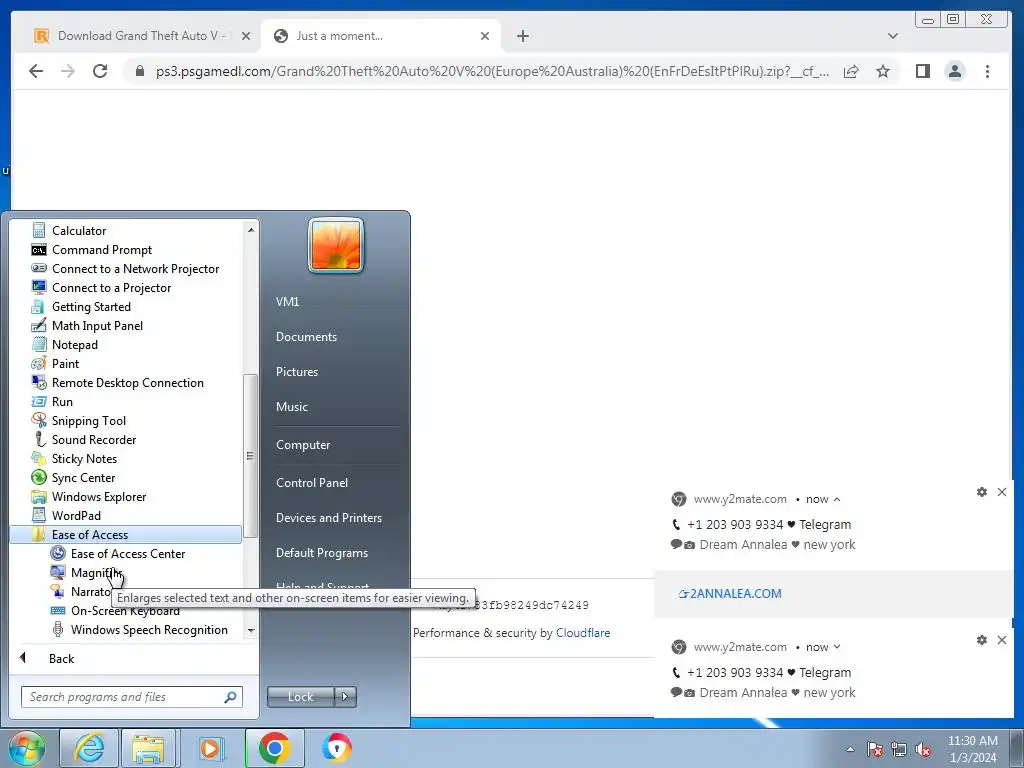The height and width of the screenshot is (768, 1024).
Task: Open Control Panel
Action: [x=312, y=482]
